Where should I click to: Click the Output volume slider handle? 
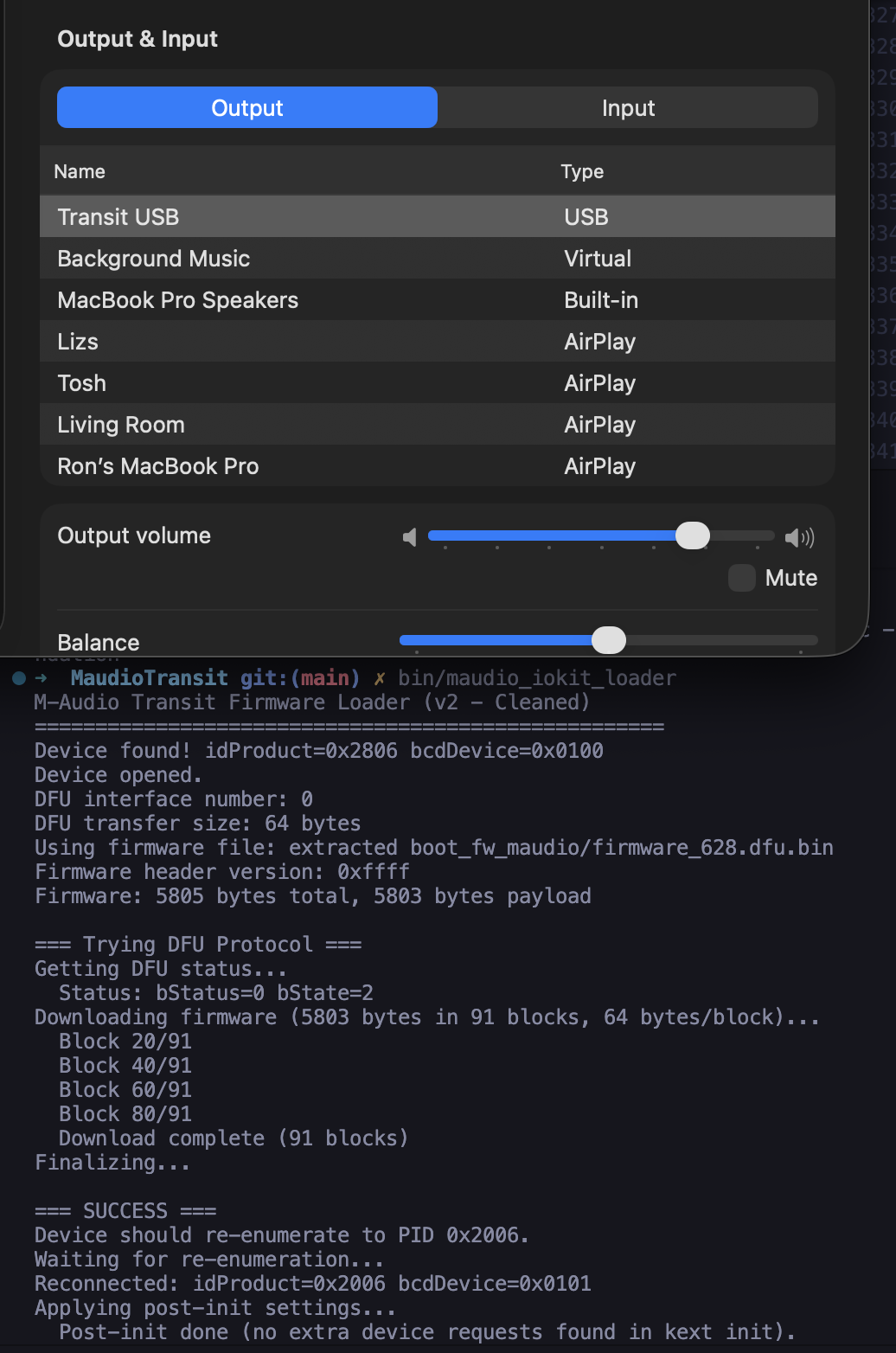click(692, 536)
